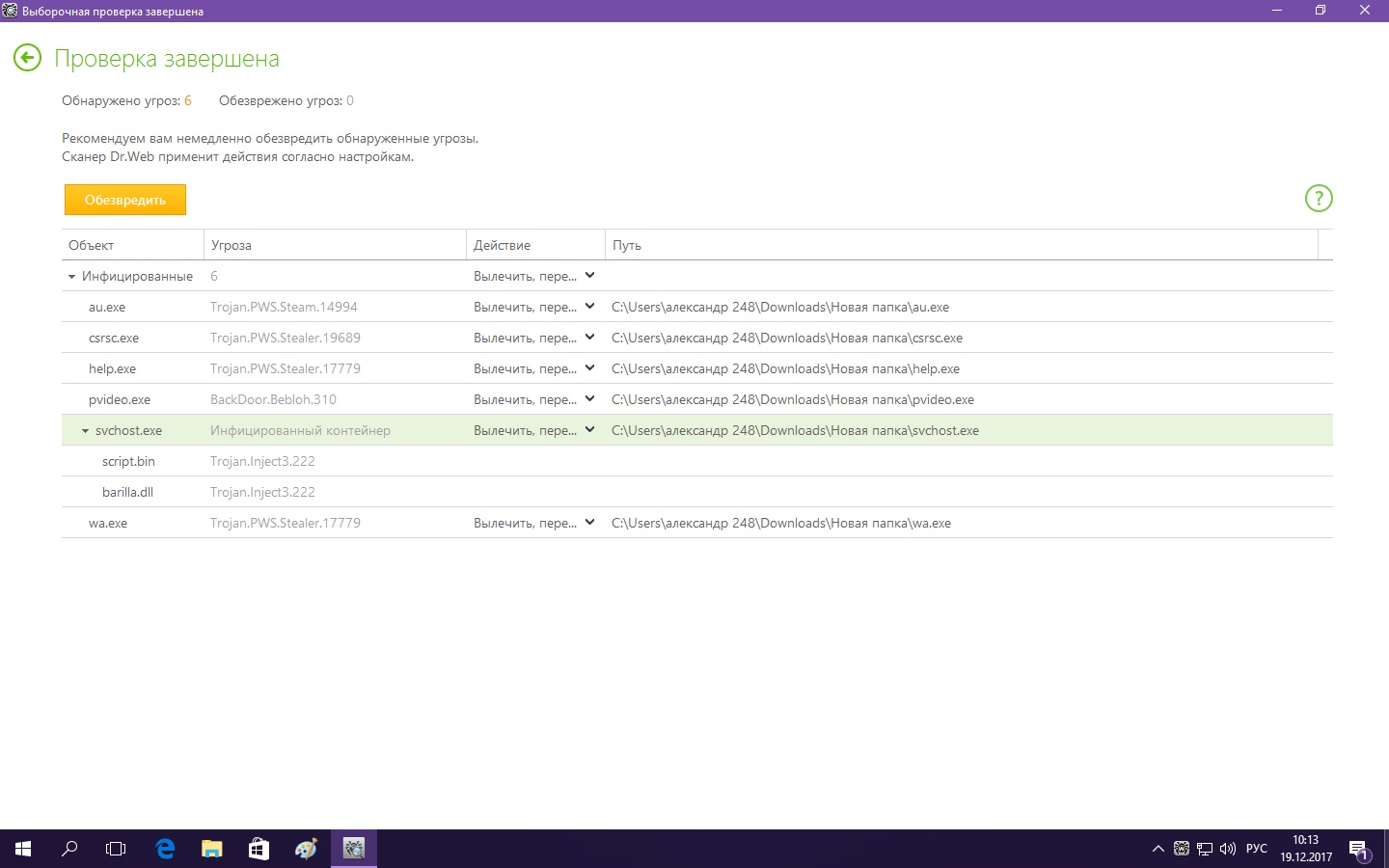Collapse the Инфицированные group

pyautogui.click(x=71, y=277)
